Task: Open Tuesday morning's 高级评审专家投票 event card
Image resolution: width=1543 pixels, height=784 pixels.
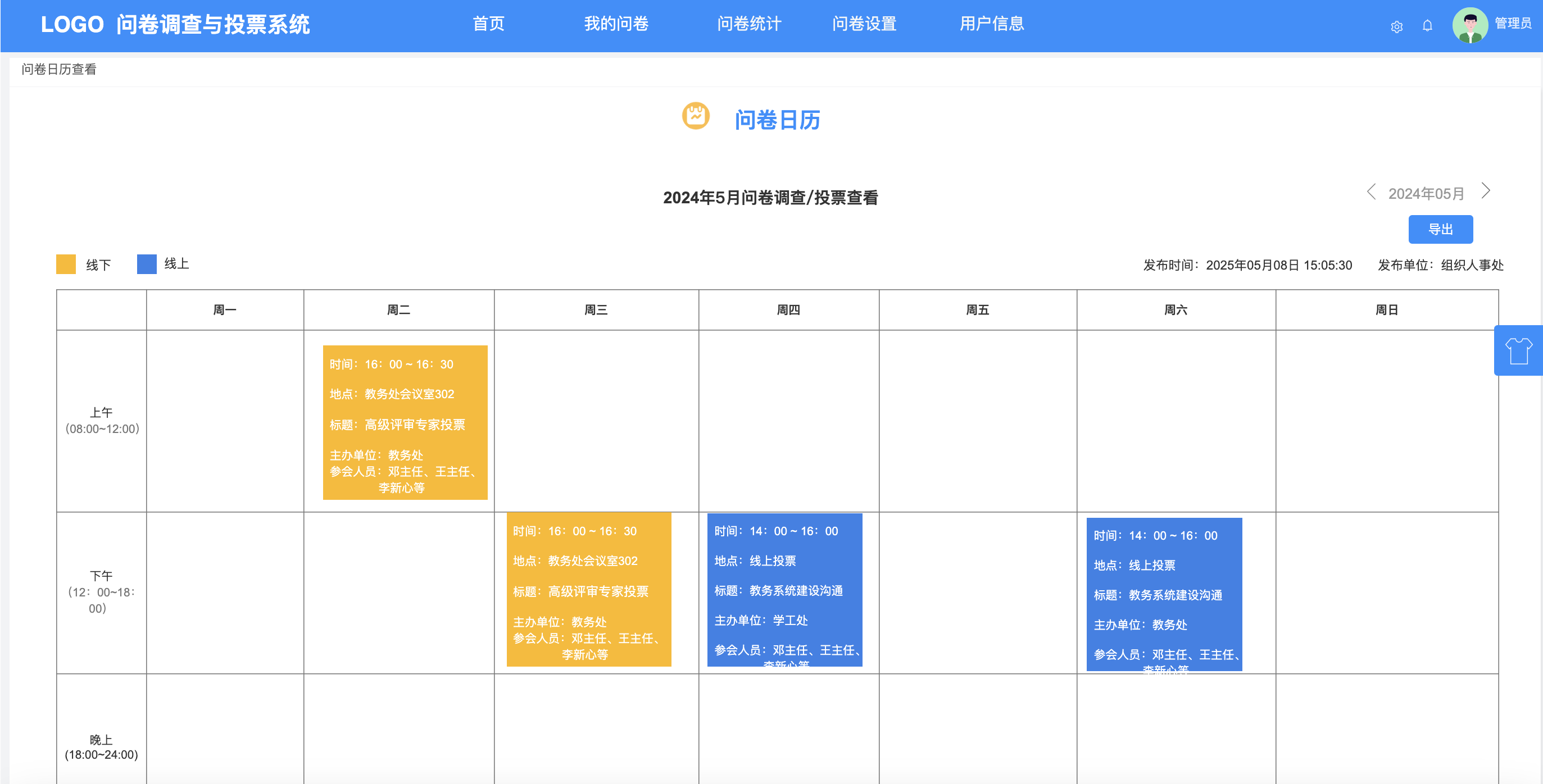Action: click(405, 422)
